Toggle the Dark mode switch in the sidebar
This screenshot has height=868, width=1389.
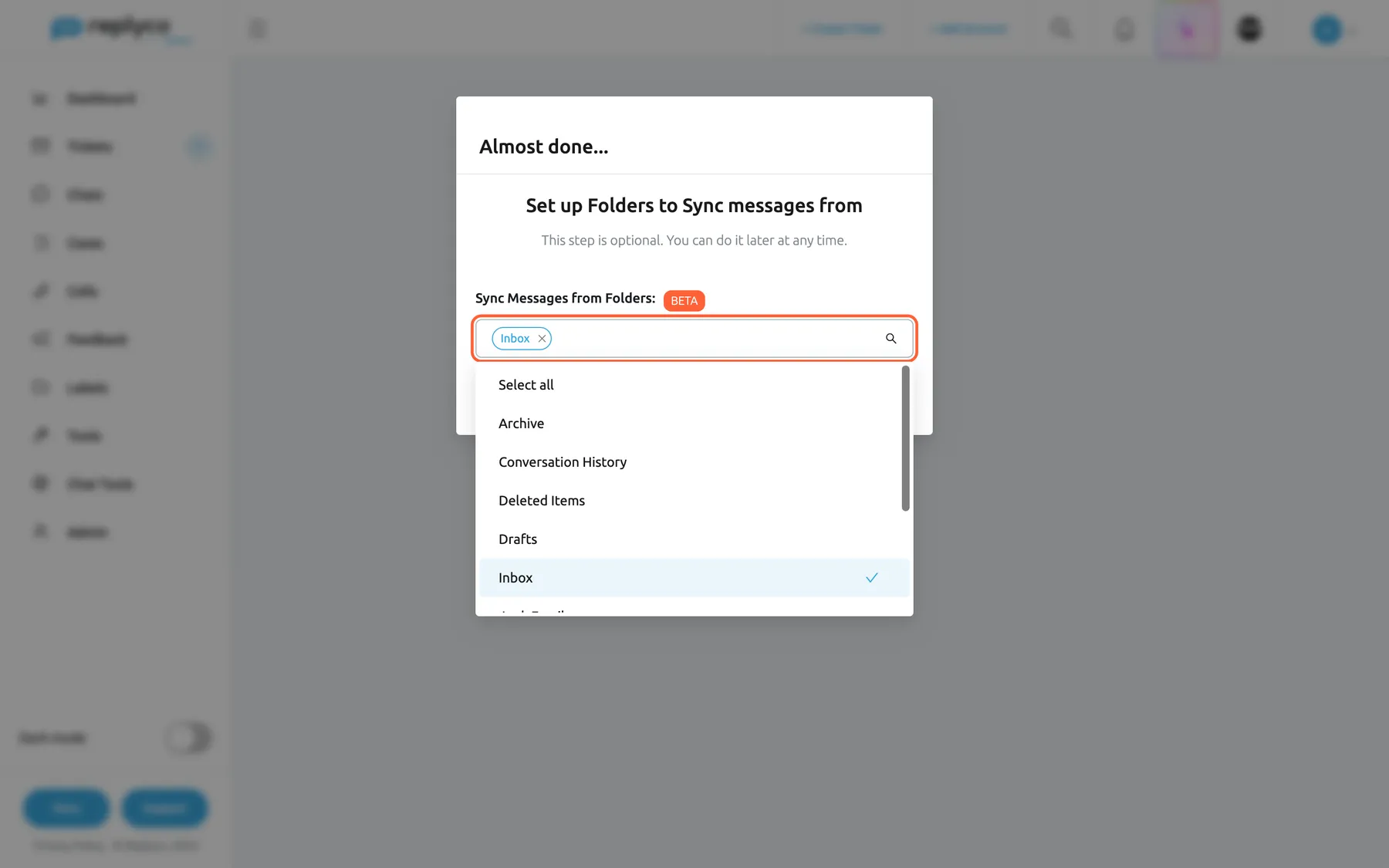188,738
